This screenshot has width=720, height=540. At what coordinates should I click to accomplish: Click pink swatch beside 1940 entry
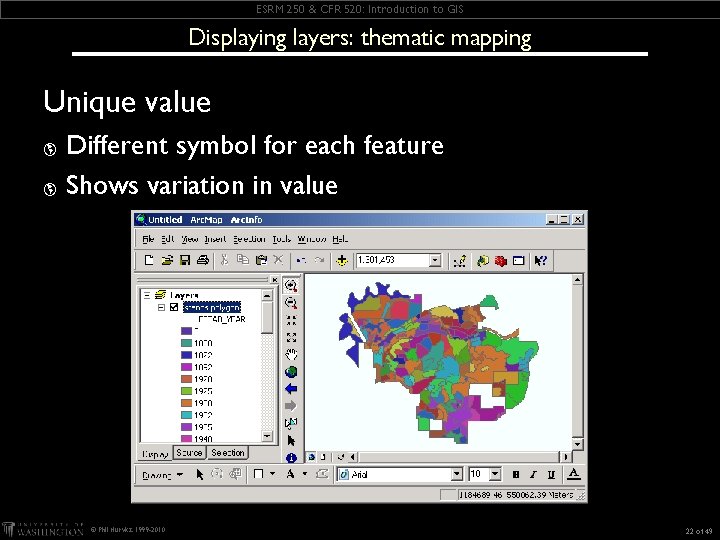click(x=186, y=439)
